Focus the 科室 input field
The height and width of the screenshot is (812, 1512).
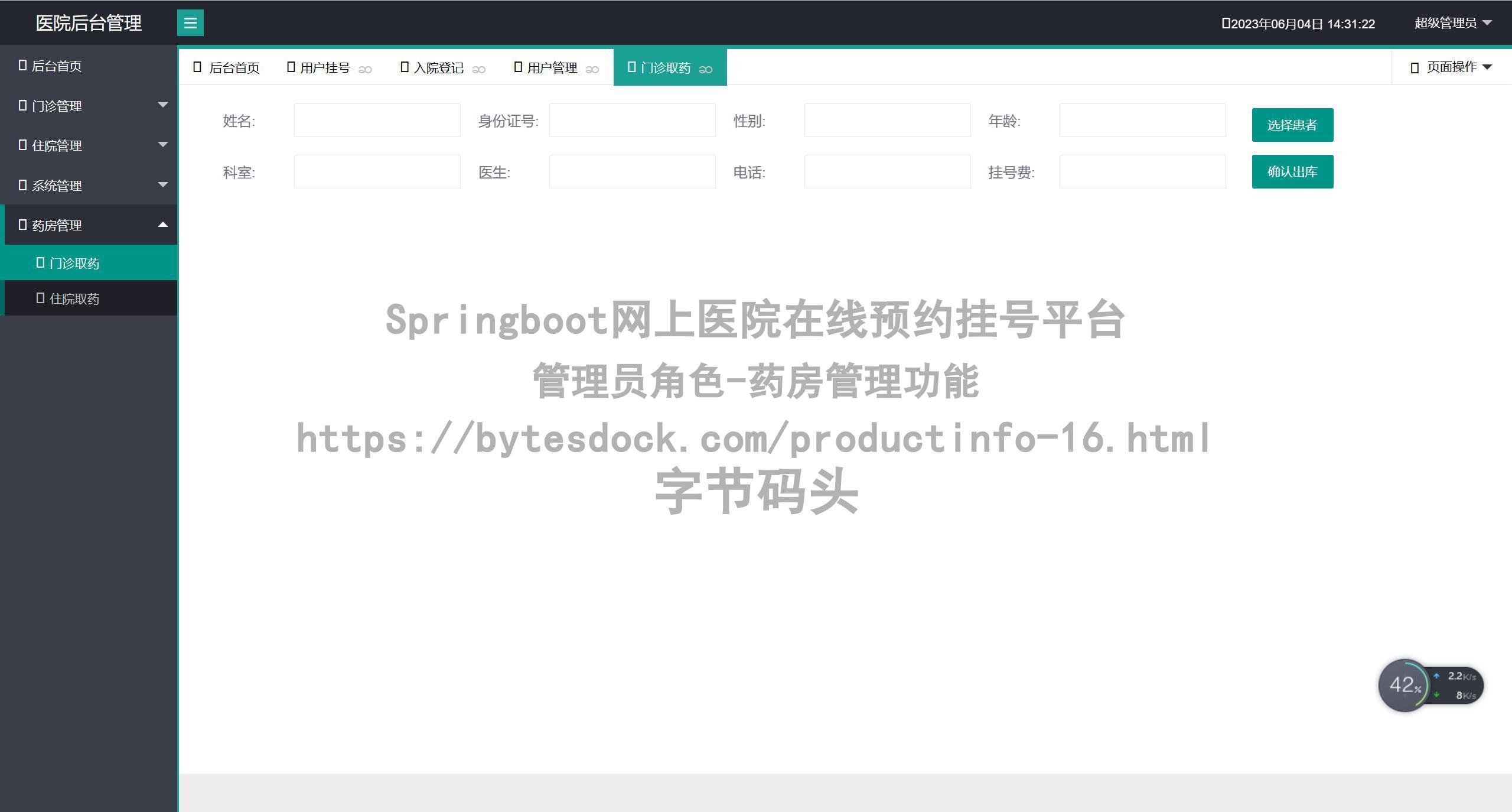[x=377, y=171]
